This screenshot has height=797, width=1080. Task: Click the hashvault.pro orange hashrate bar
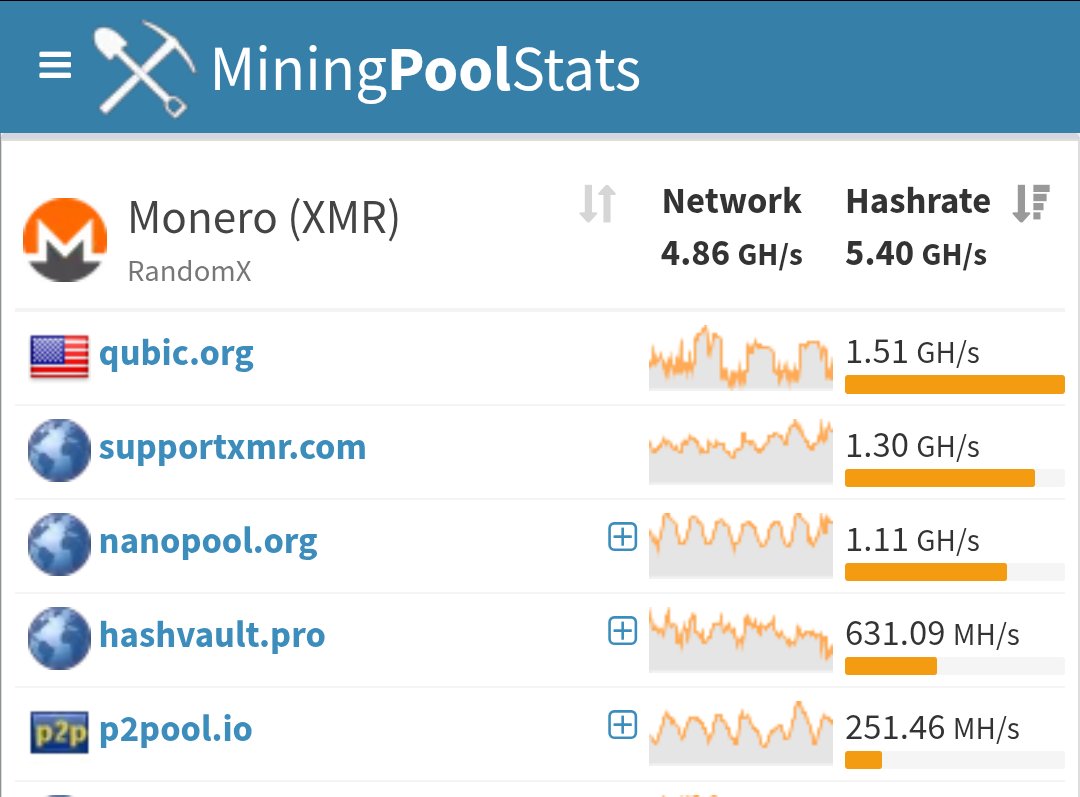pyautogui.click(x=891, y=665)
